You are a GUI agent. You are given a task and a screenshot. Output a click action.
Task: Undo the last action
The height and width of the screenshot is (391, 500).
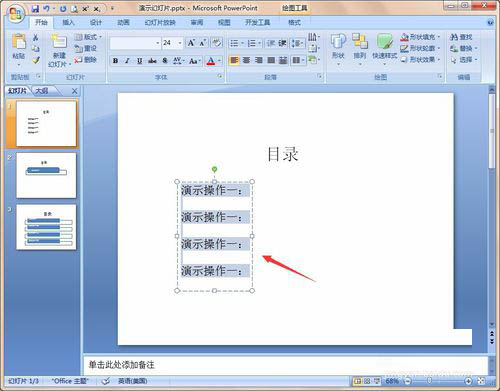[47, 9]
